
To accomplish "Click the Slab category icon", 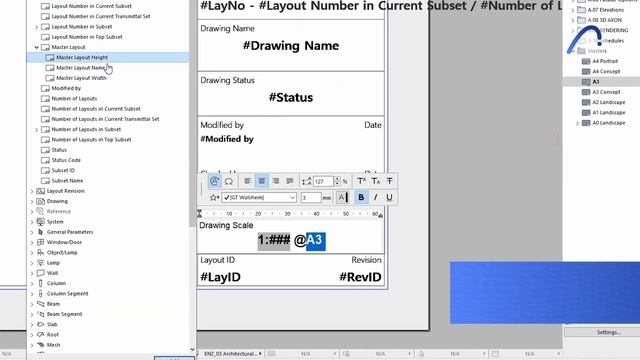I will point(40,324).
